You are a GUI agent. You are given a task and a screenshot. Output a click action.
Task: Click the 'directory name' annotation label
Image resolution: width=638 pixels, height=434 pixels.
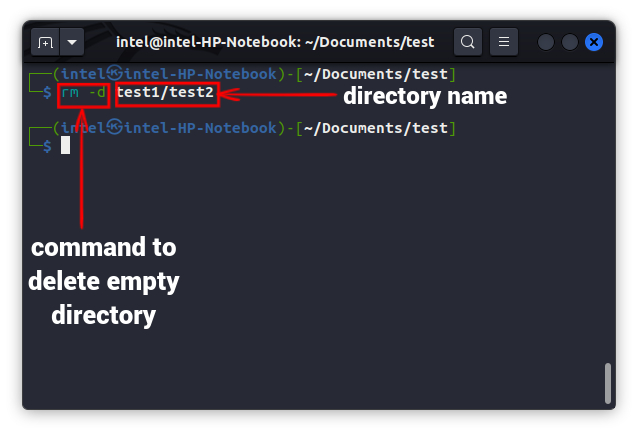[x=425, y=96]
